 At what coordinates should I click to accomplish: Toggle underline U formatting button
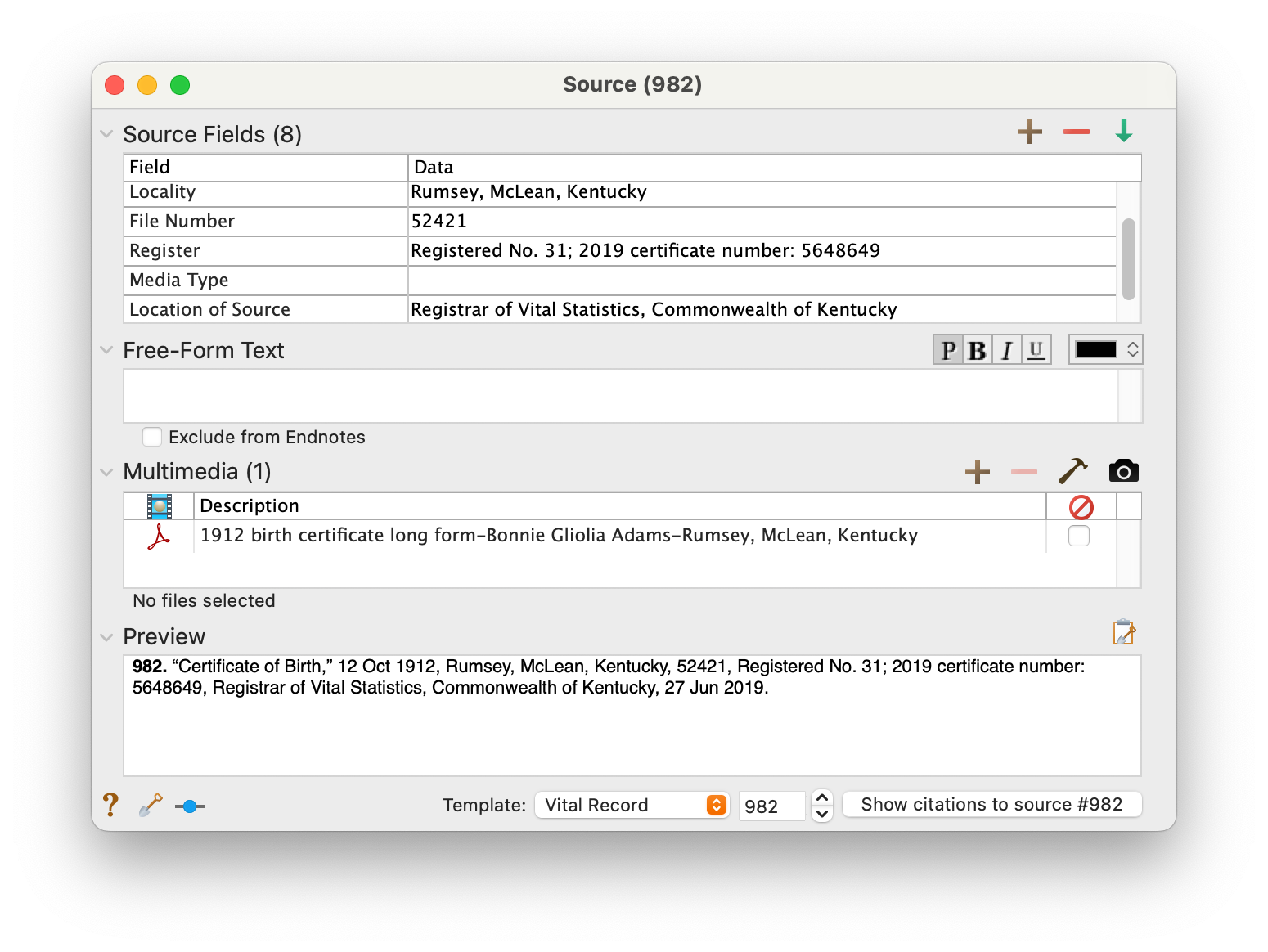[1036, 350]
